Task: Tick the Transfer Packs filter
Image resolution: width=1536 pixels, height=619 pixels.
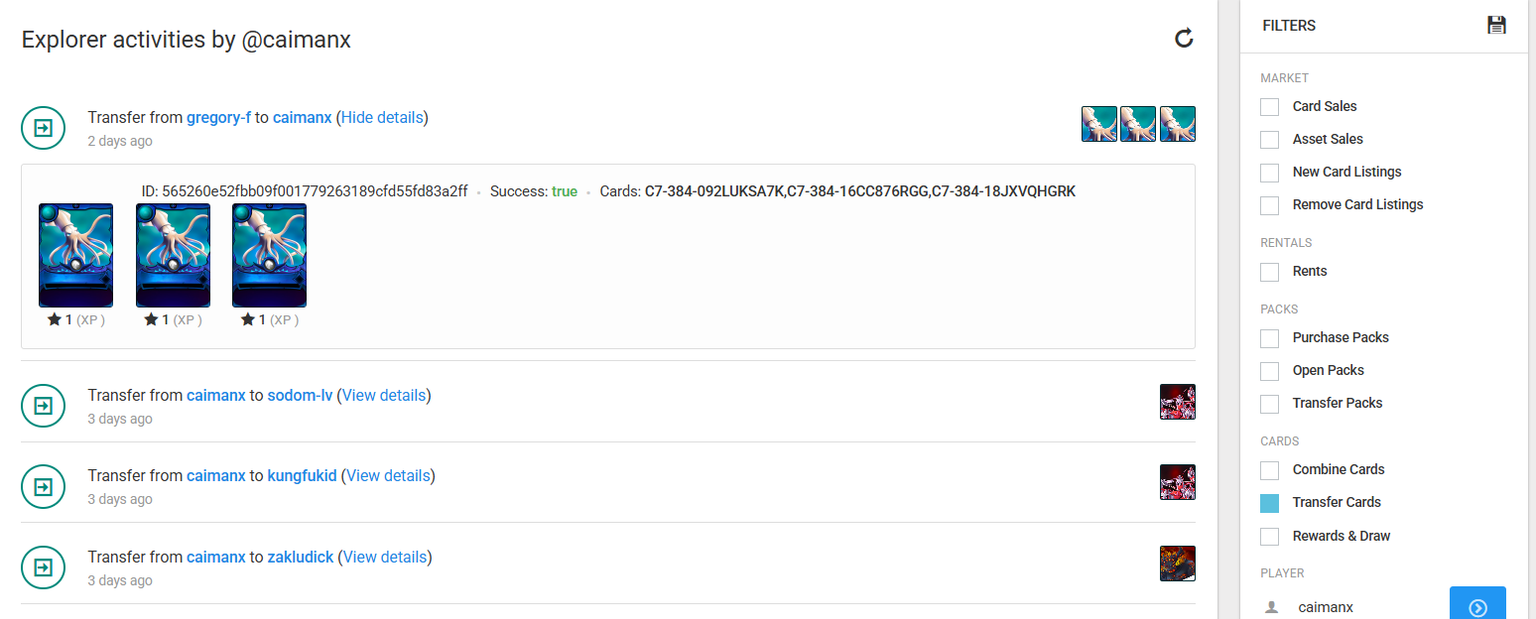Action: [x=1270, y=404]
